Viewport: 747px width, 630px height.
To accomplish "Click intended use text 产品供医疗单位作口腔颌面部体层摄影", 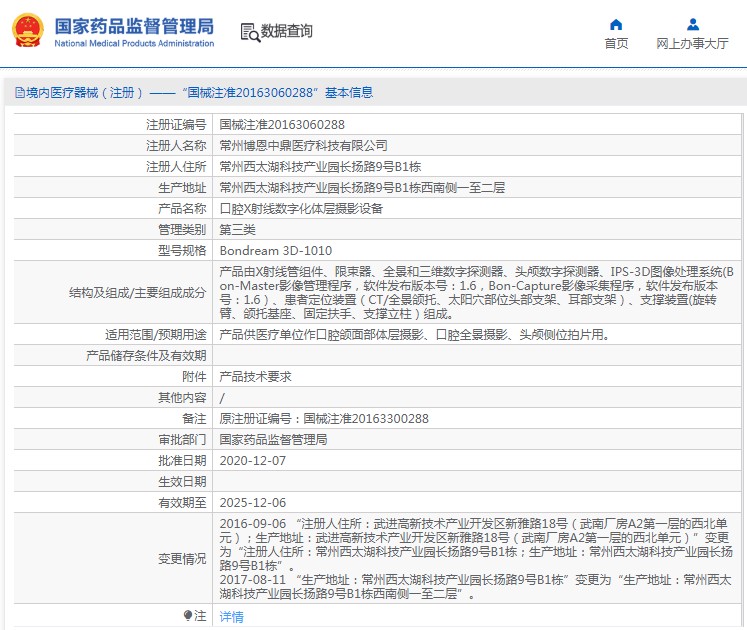I will point(414,335).
